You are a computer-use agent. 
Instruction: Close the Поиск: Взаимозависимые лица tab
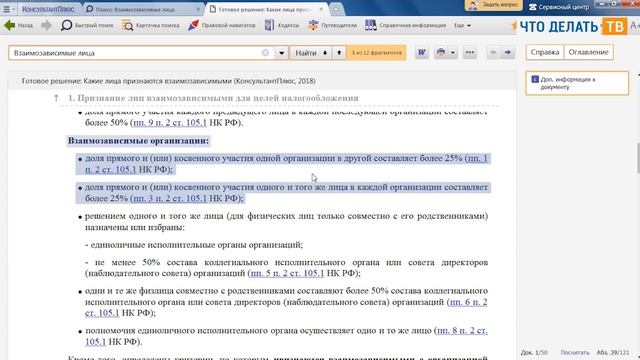coord(198,9)
